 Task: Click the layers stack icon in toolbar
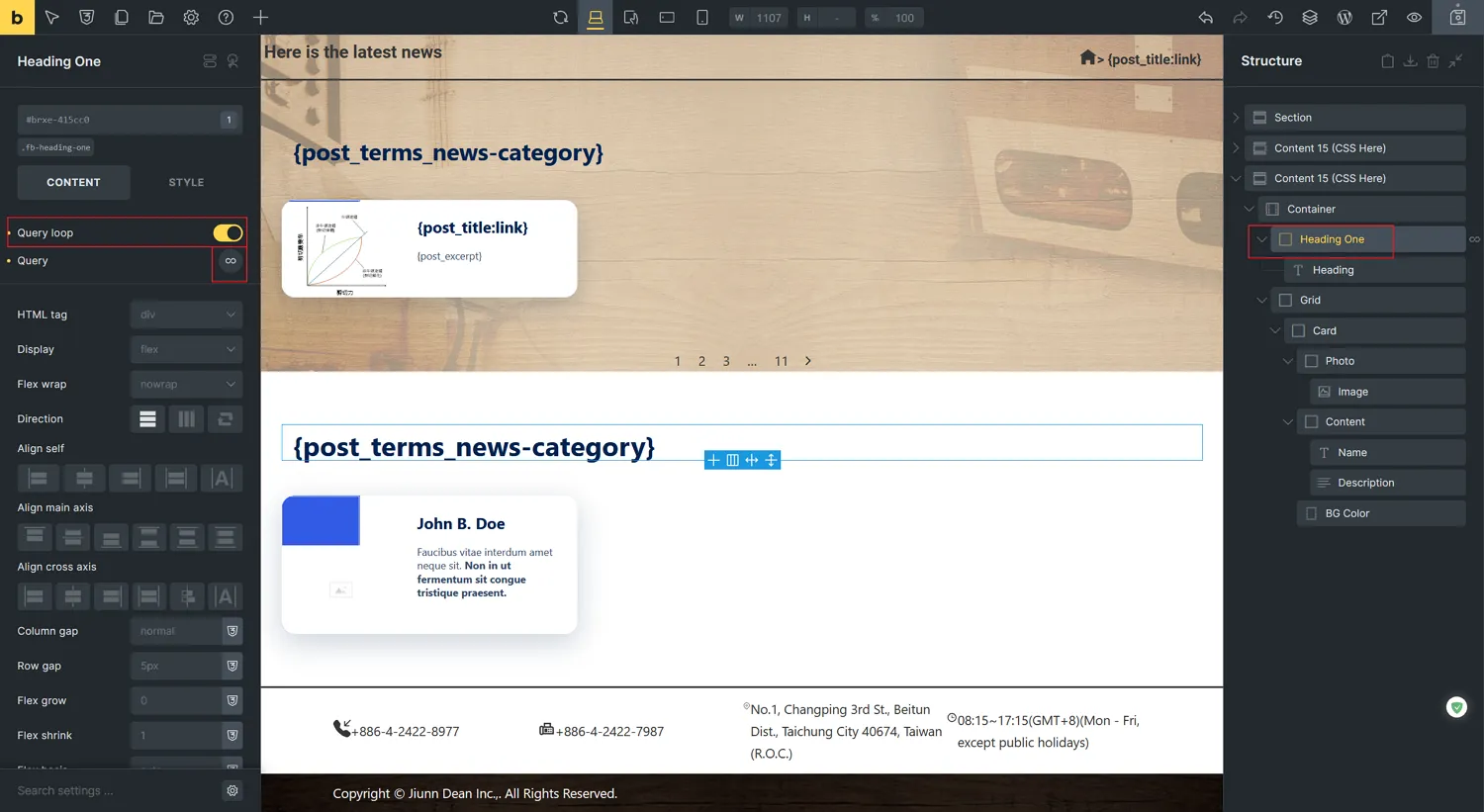1310,18
